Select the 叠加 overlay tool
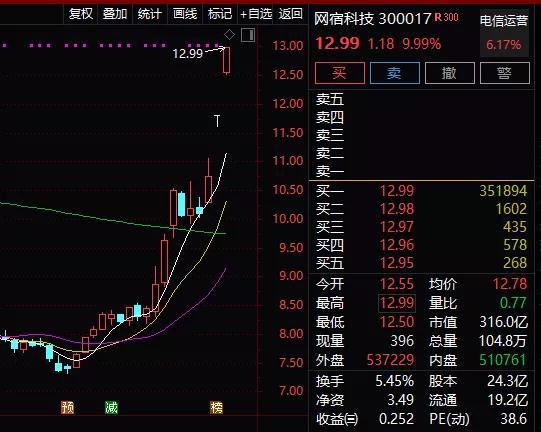541x432 pixels. point(115,14)
